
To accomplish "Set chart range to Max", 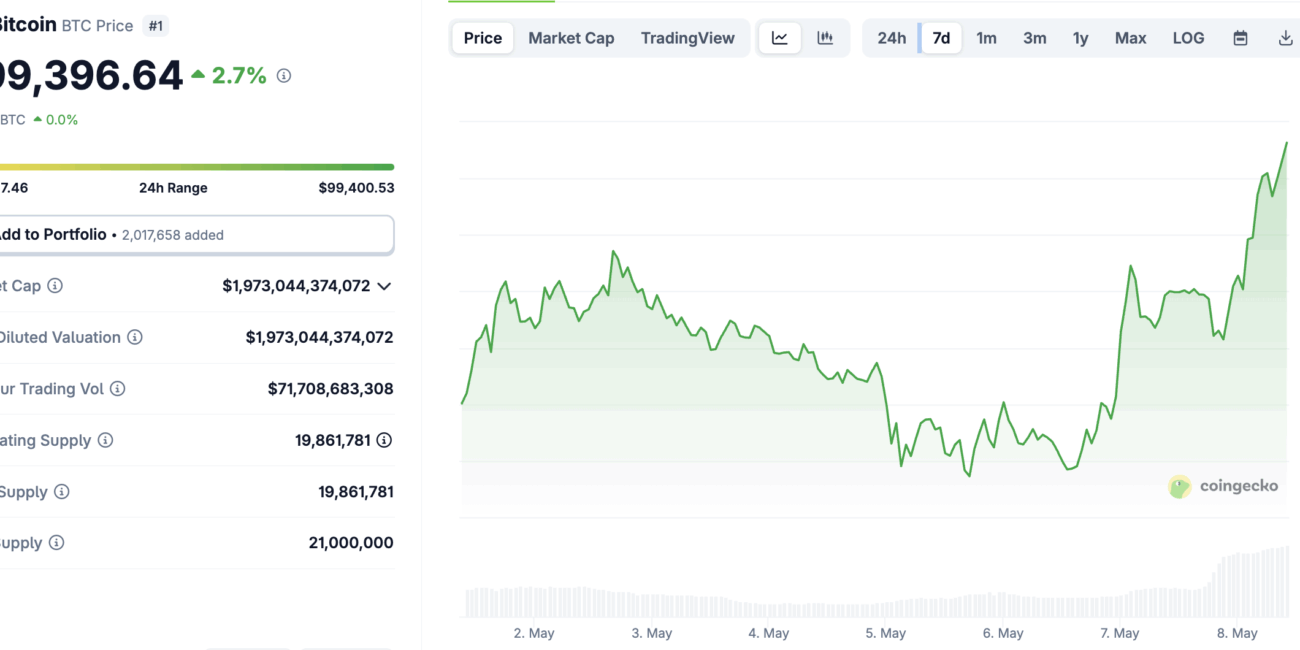I will 1131,38.
